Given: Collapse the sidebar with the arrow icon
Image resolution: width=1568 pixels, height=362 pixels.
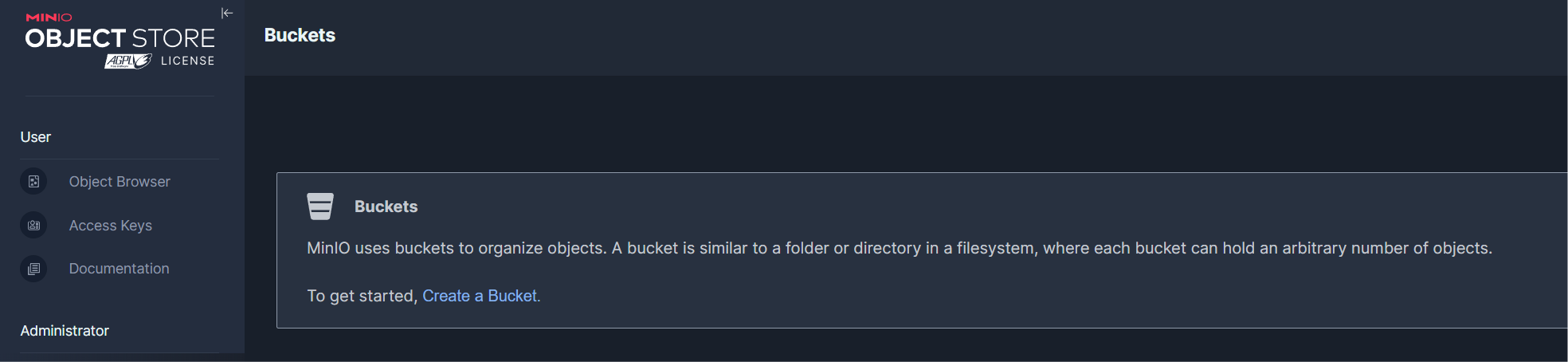Looking at the screenshot, I should (227, 13).
